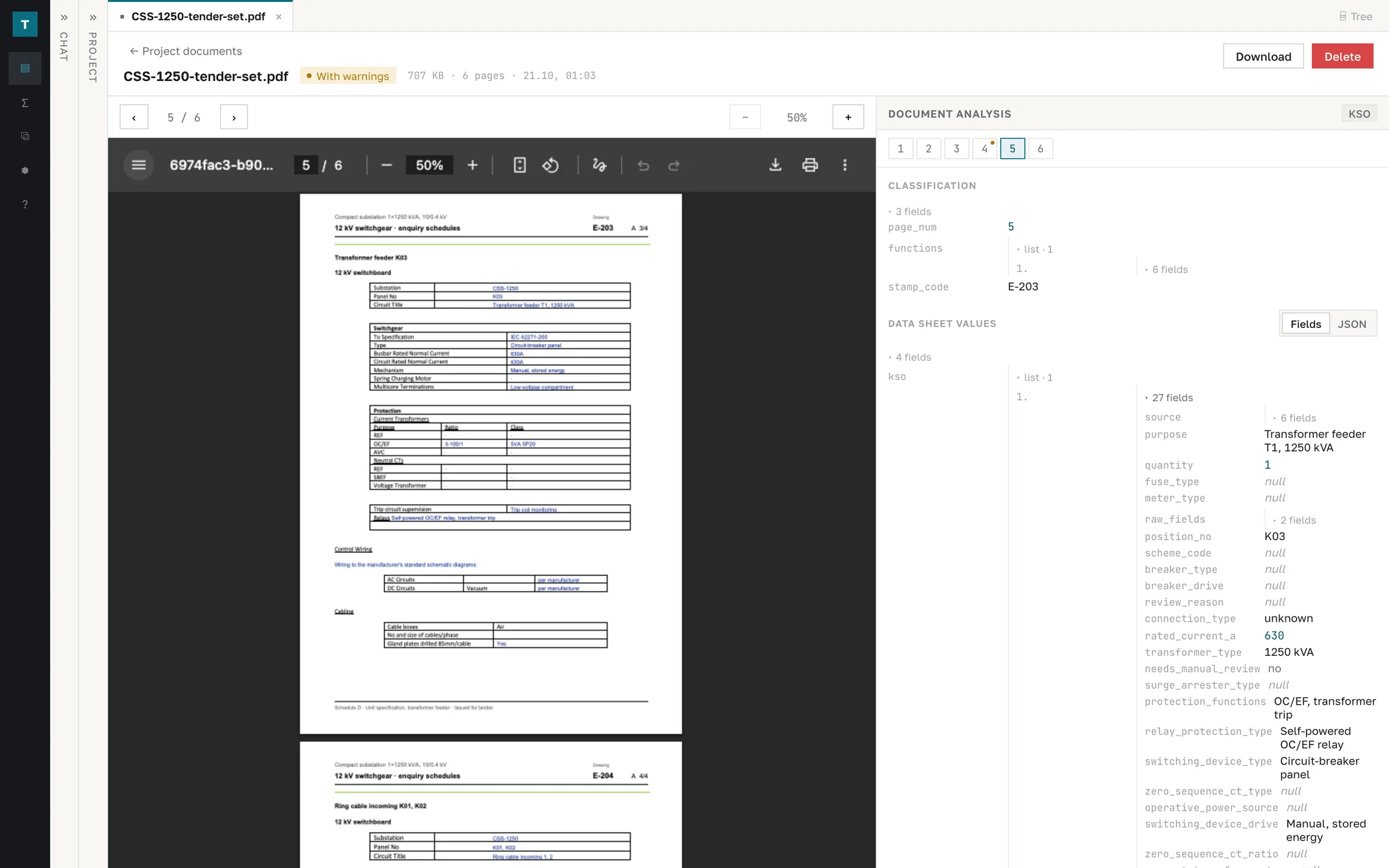Click the position_no value K03

(x=1275, y=536)
